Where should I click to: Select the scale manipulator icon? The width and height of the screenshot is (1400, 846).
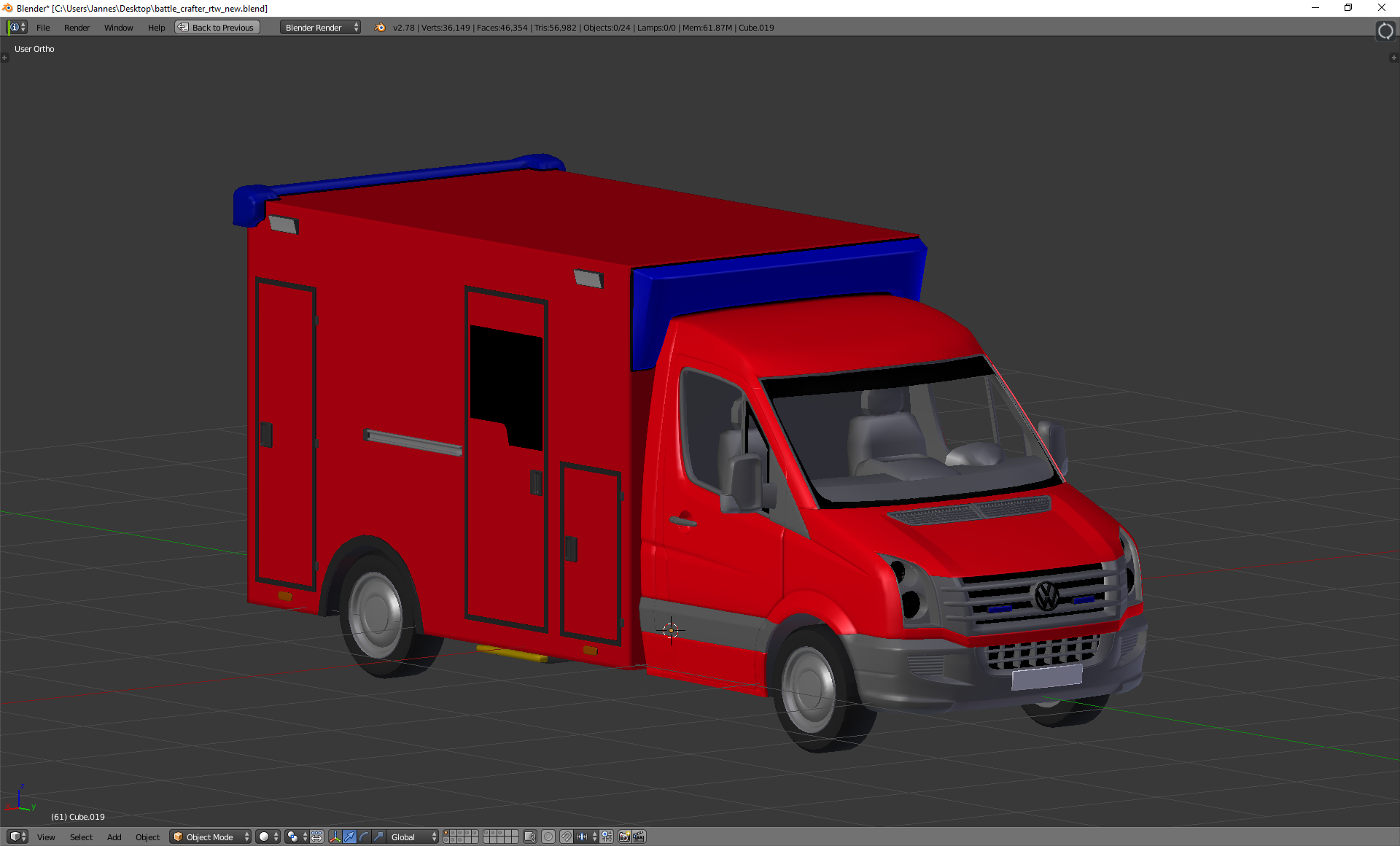pyautogui.click(x=378, y=837)
